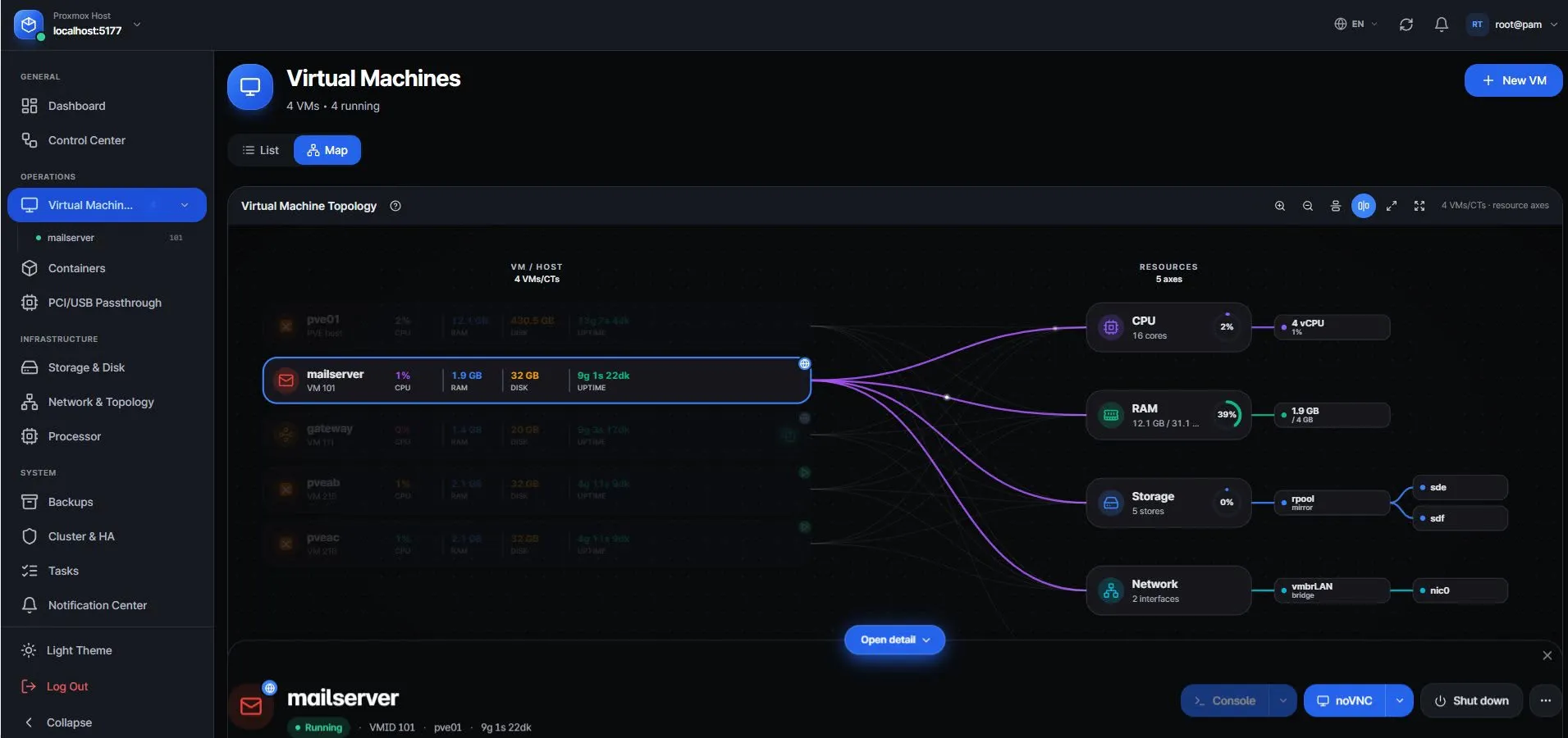The height and width of the screenshot is (738, 1568).
Task: Open Tasks in the sidebar
Action: [107, 571]
